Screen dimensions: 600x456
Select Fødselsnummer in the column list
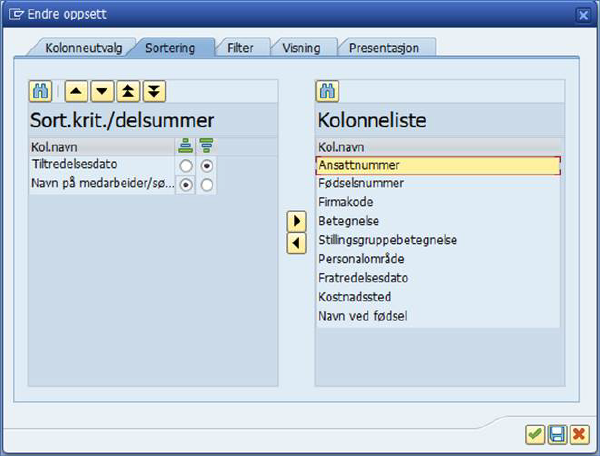(x=438, y=183)
